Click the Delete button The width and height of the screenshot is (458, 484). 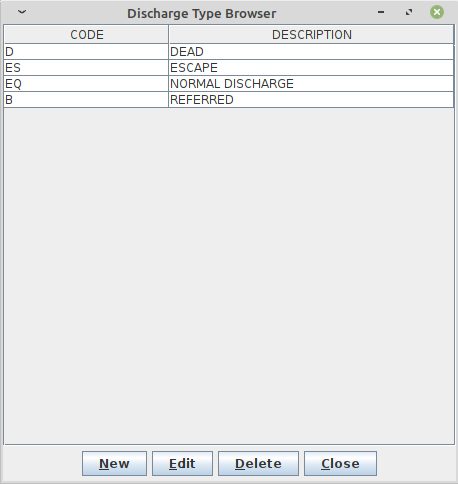coord(258,463)
